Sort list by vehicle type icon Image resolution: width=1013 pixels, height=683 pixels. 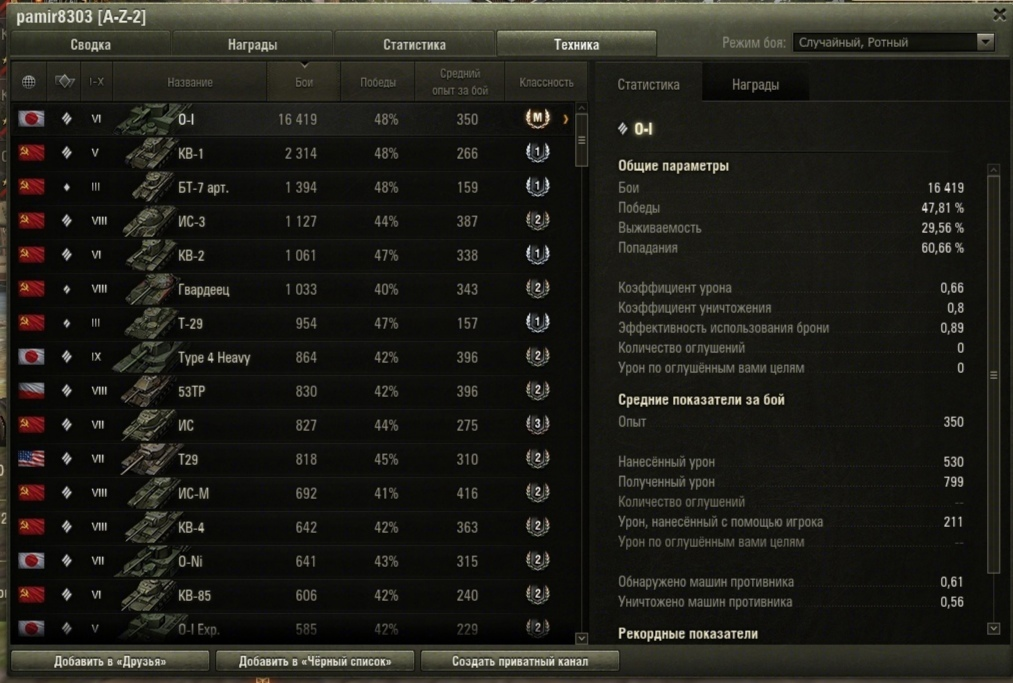(65, 81)
